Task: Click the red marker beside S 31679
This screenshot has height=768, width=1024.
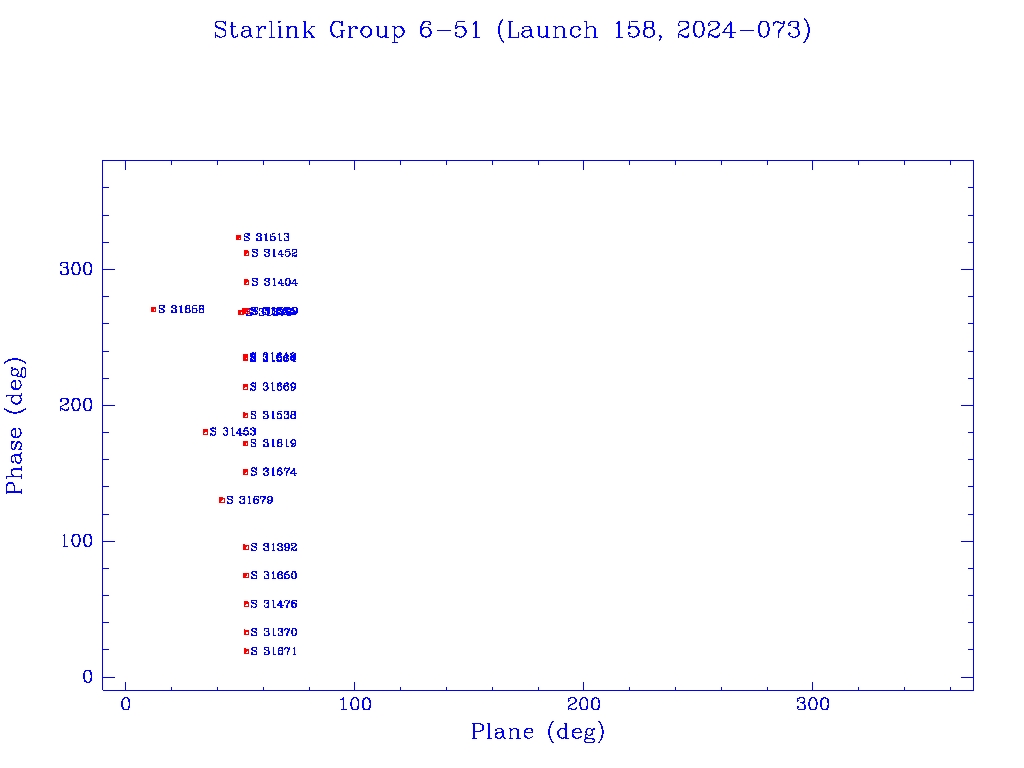Action: [222, 500]
